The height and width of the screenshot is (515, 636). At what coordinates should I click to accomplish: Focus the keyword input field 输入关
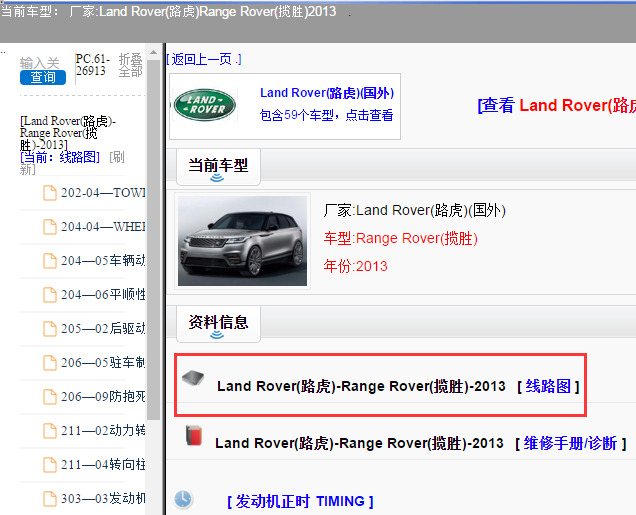[40, 63]
